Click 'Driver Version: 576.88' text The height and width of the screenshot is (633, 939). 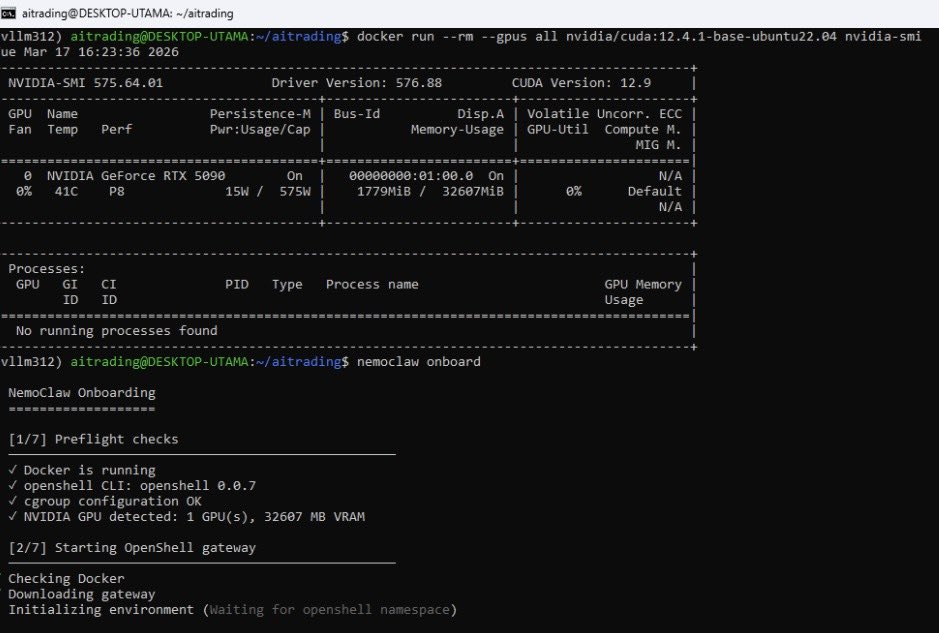tap(357, 83)
